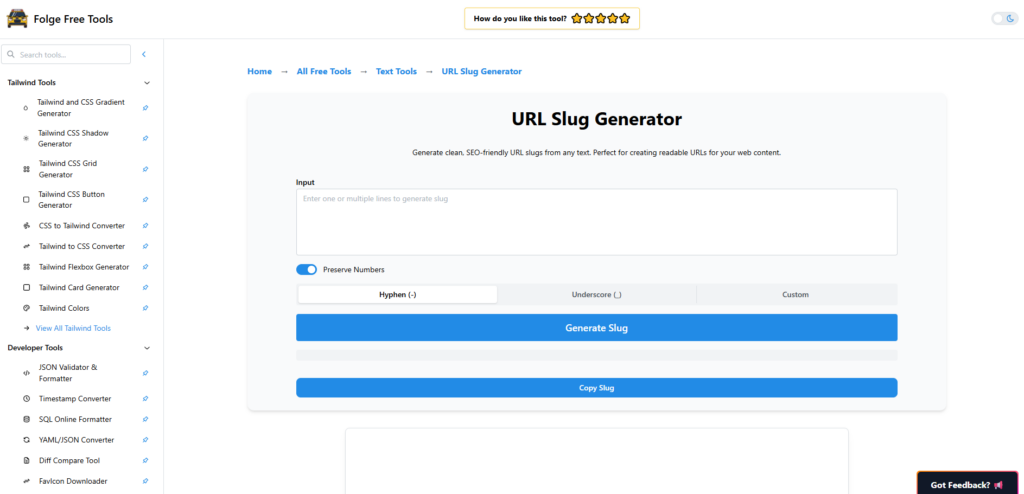This screenshot has width=1024, height=494.
Task: Pin the CSS to Tailwind Converter
Action: (146, 225)
